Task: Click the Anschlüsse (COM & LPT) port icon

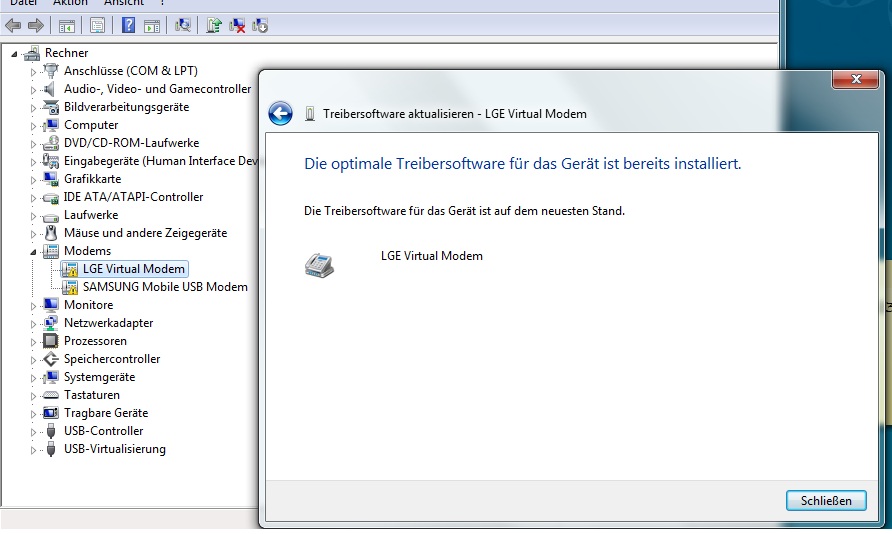Action: click(51, 71)
